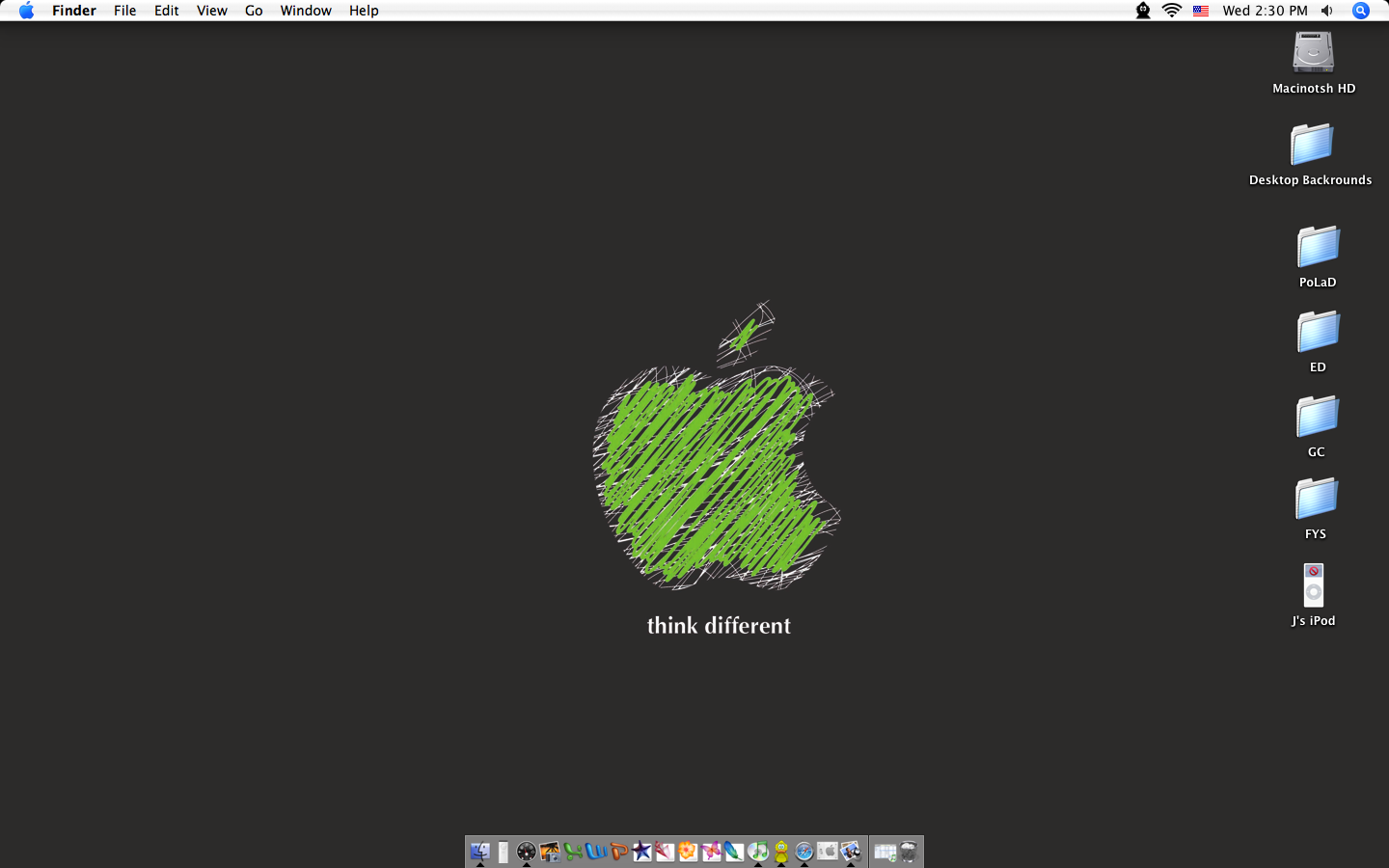Open Adium duck icon in Dock

point(780,852)
